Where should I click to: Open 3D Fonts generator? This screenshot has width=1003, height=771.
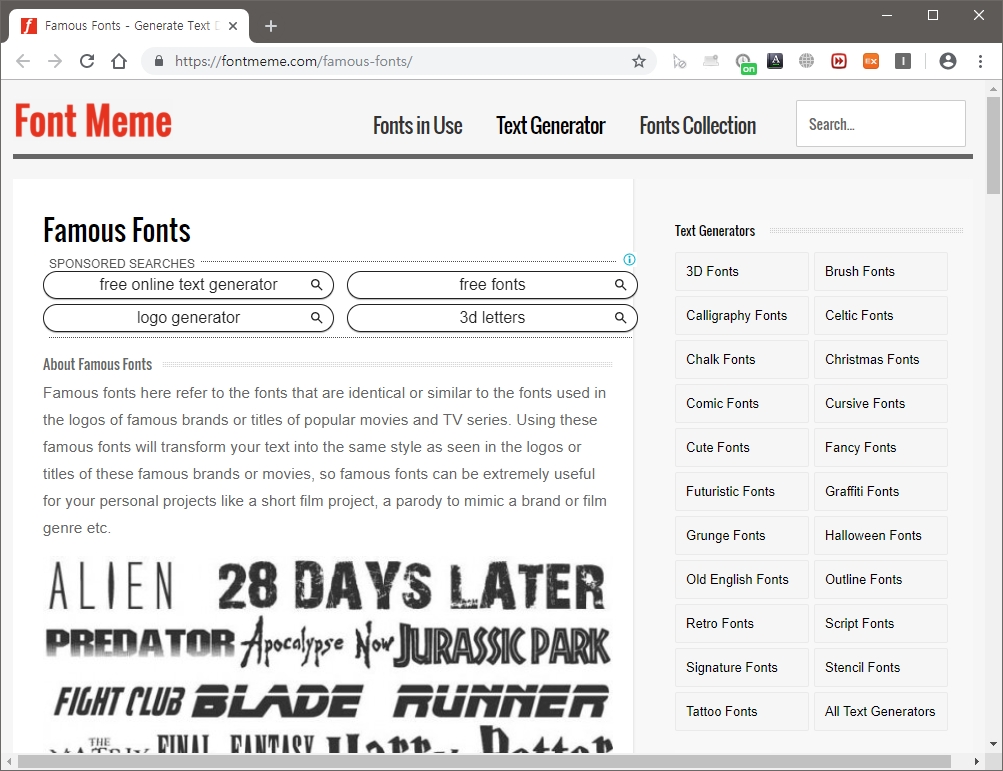(741, 271)
